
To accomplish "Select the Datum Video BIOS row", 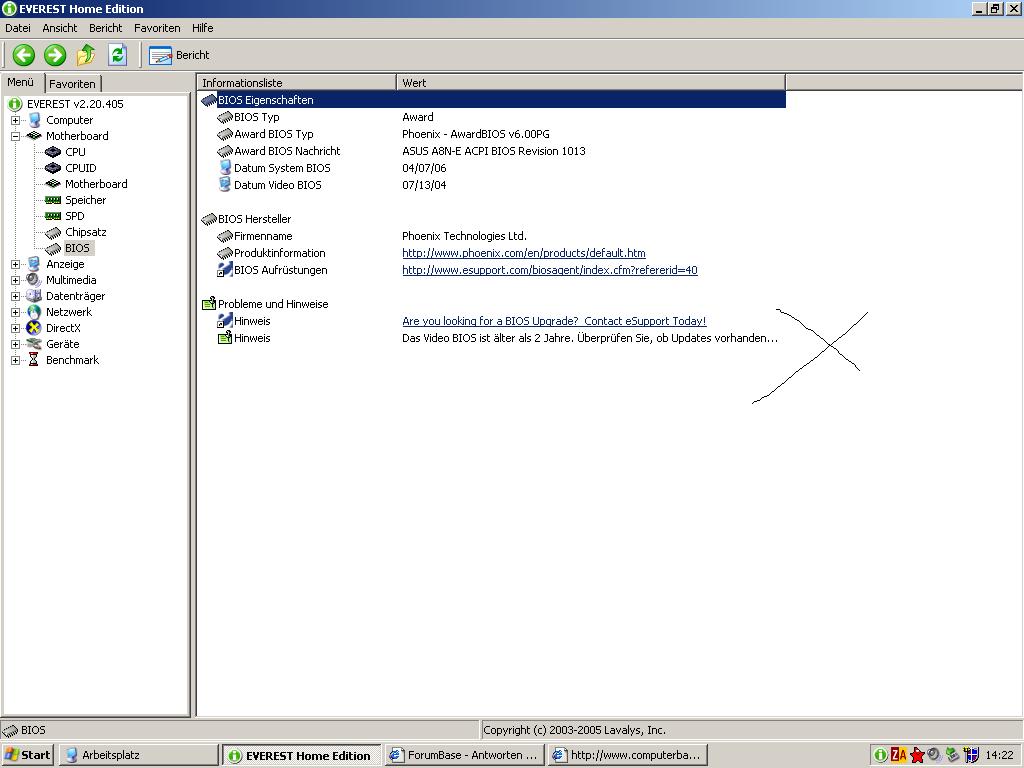I will point(492,185).
